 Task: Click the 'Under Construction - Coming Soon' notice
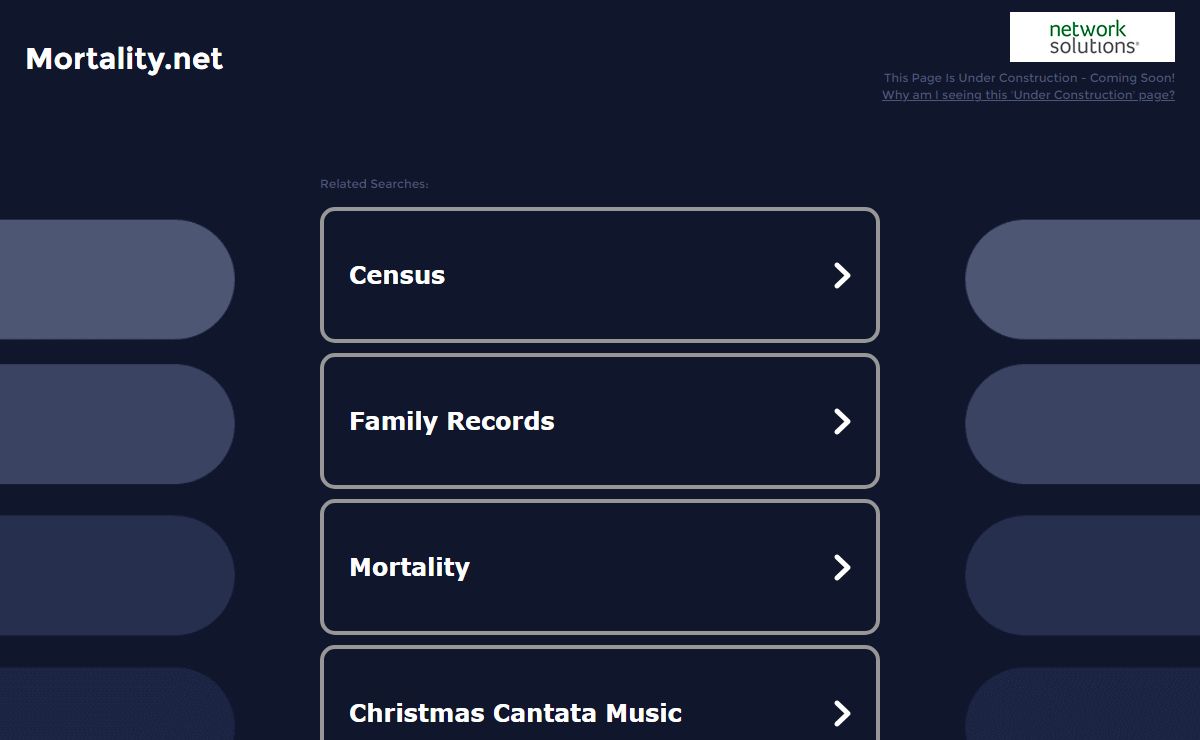pyautogui.click(x=1029, y=78)
